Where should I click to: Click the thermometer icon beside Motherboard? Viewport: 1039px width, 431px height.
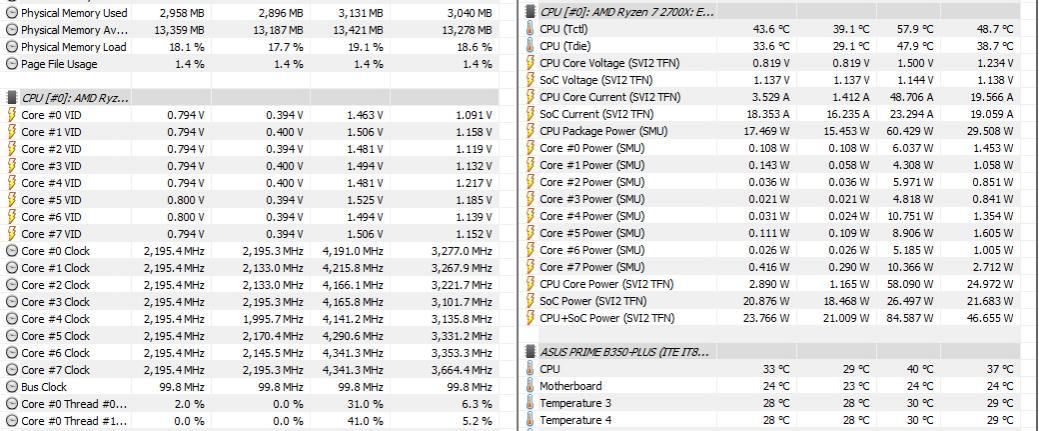[530, 386]
